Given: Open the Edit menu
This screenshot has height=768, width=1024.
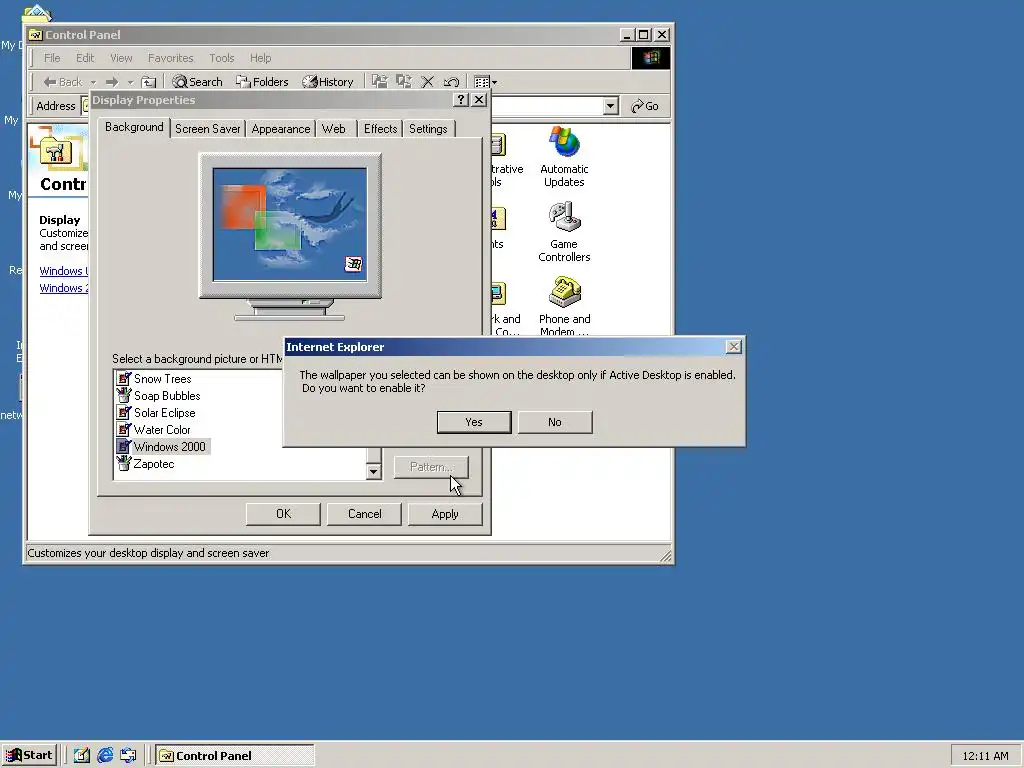Looking at the screenshot, I should 85,58.
